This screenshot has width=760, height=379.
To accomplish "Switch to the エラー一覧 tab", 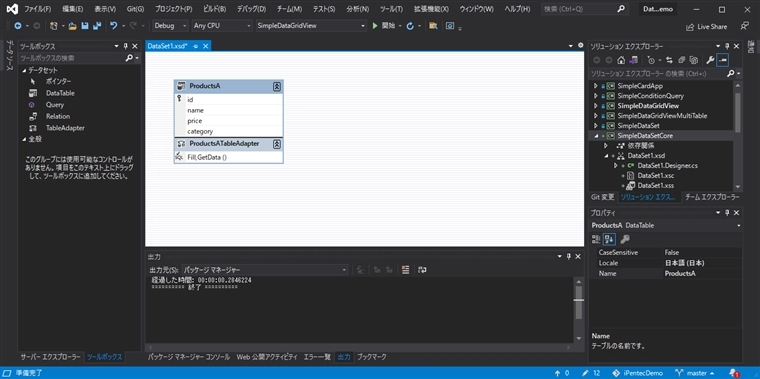I will click(x=317, y=357).
